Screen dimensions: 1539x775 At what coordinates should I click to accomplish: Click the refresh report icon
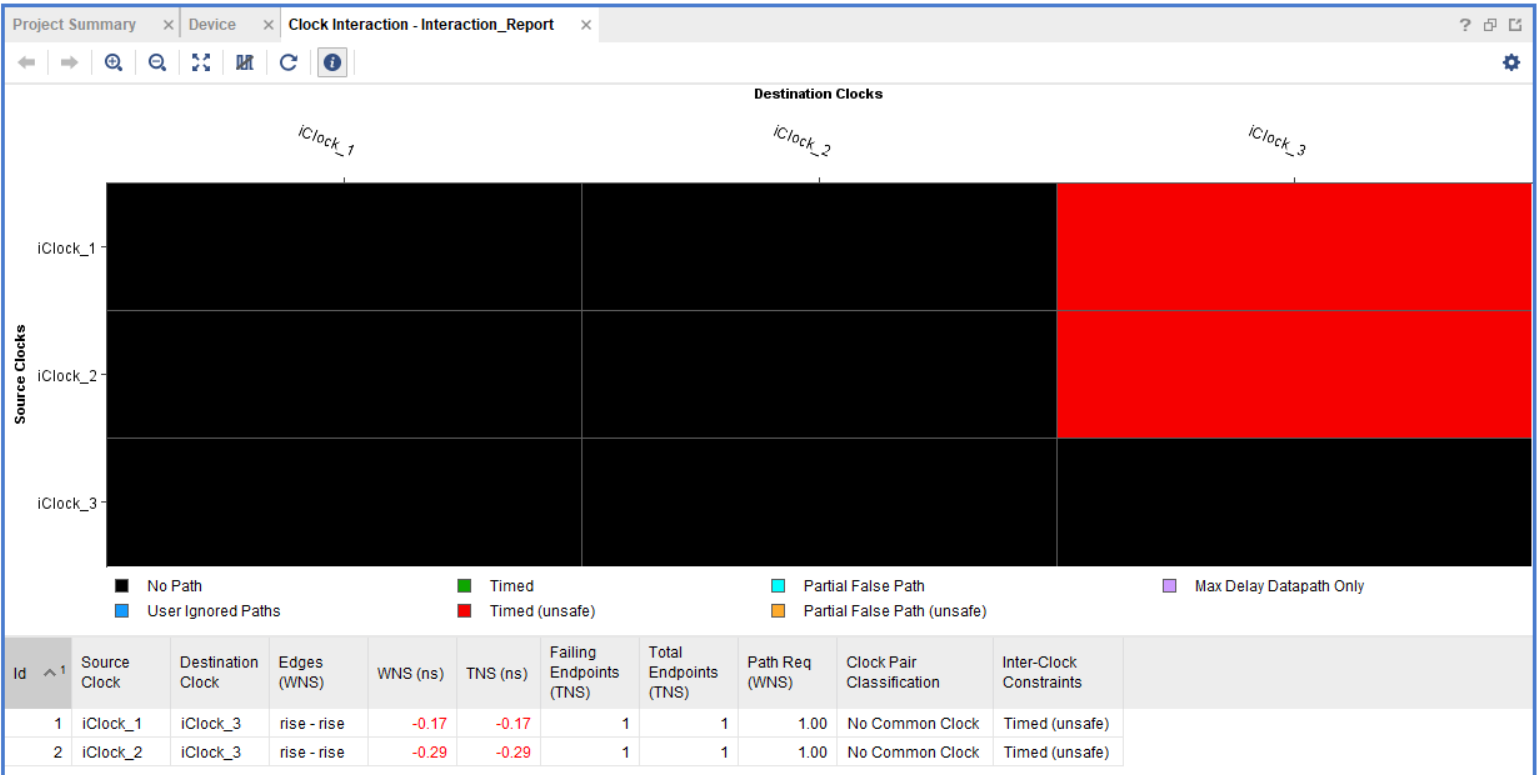click(x=288, y=63)
